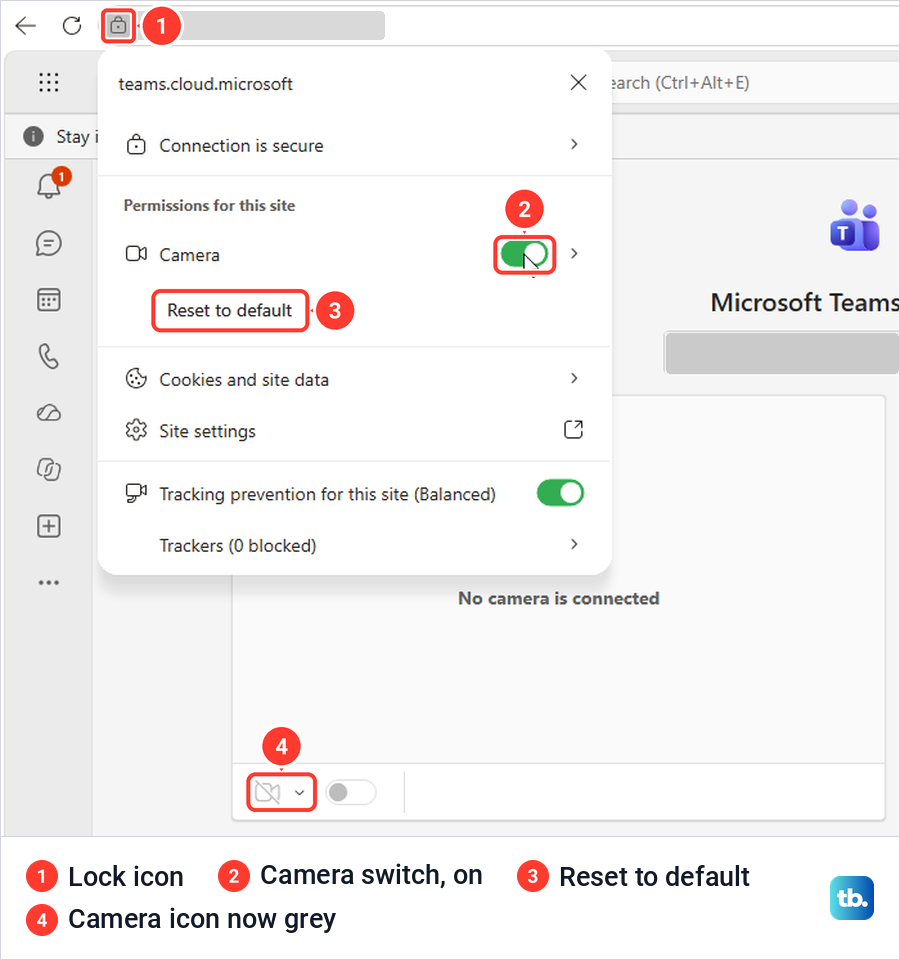This screenshot has height=960, width=900.
Task: Open camera device dropdown arrow
Action: coord(299,793)
